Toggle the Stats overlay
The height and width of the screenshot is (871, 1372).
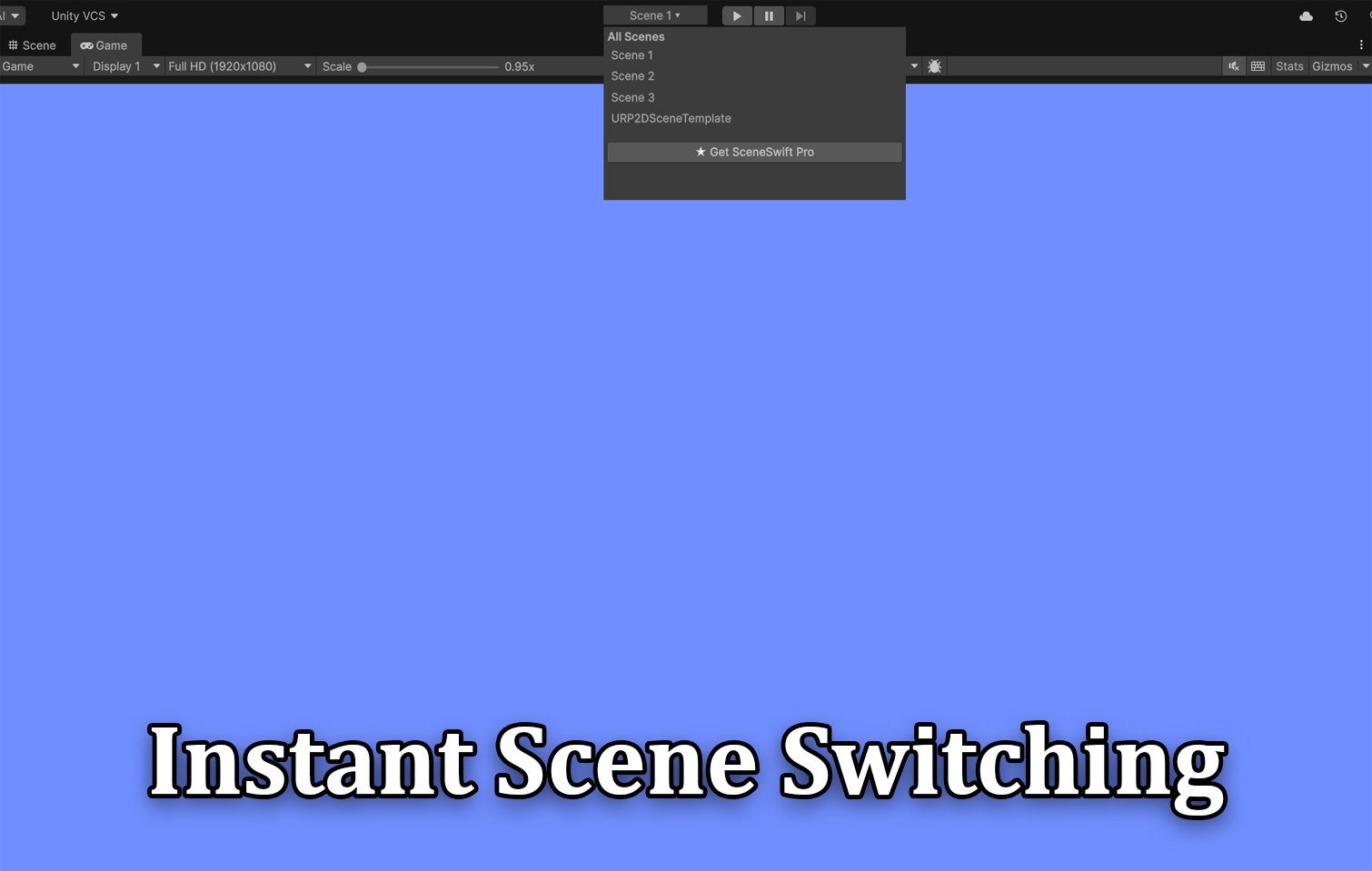pos(1289,66)
